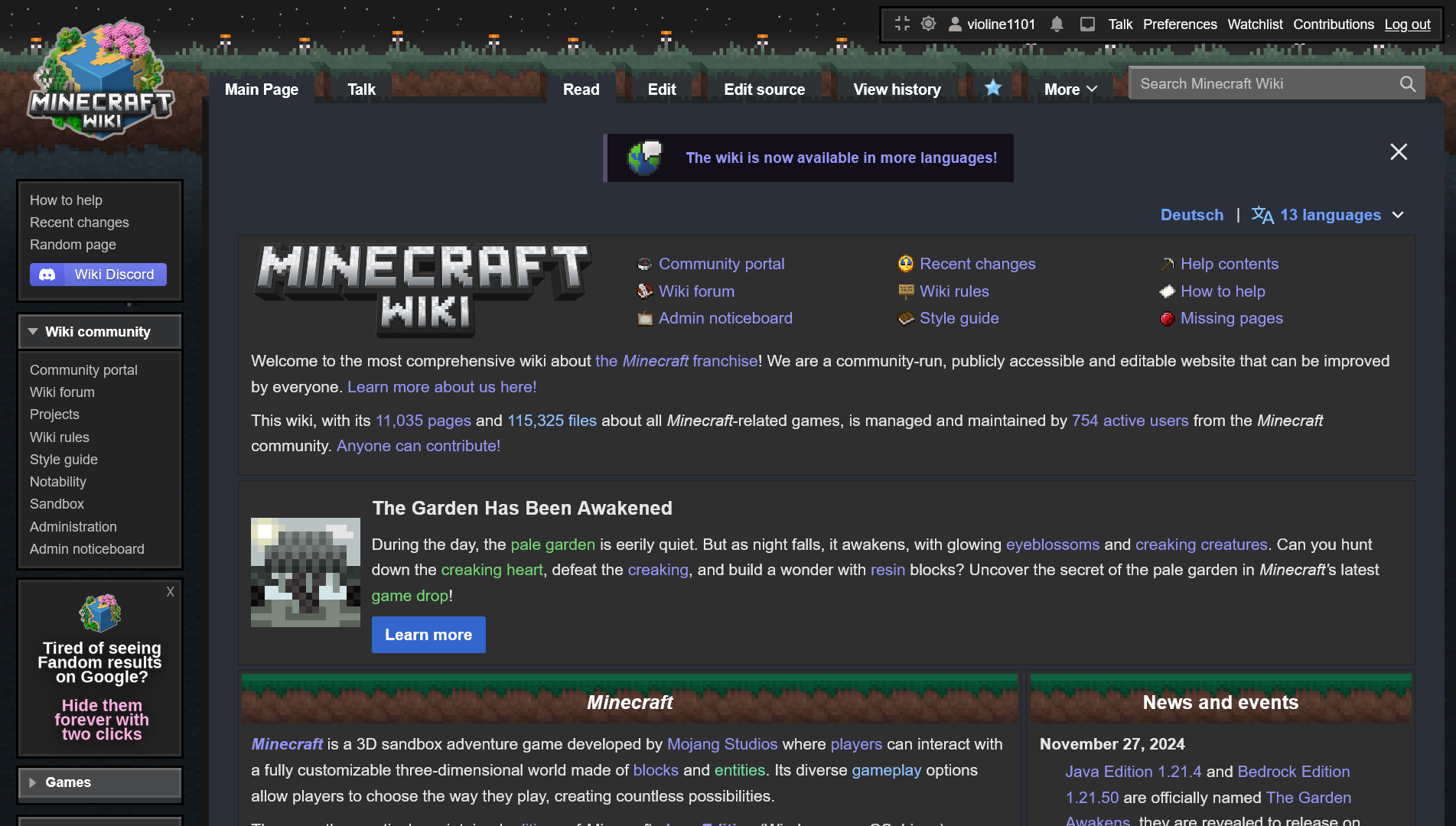This screenshot has height=826, width=1456.
Task: Click the Community portal icon
Action: point(645,265)
